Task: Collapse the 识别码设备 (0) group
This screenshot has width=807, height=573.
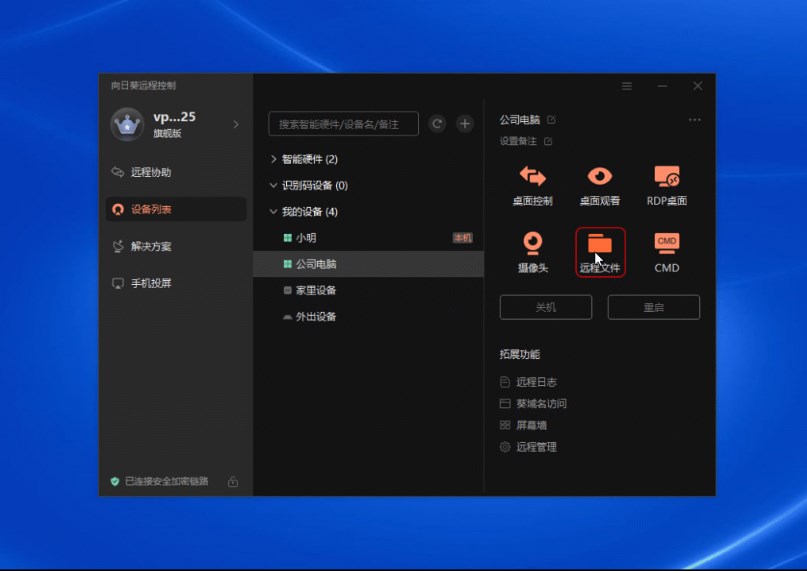Action: point(274,186)
